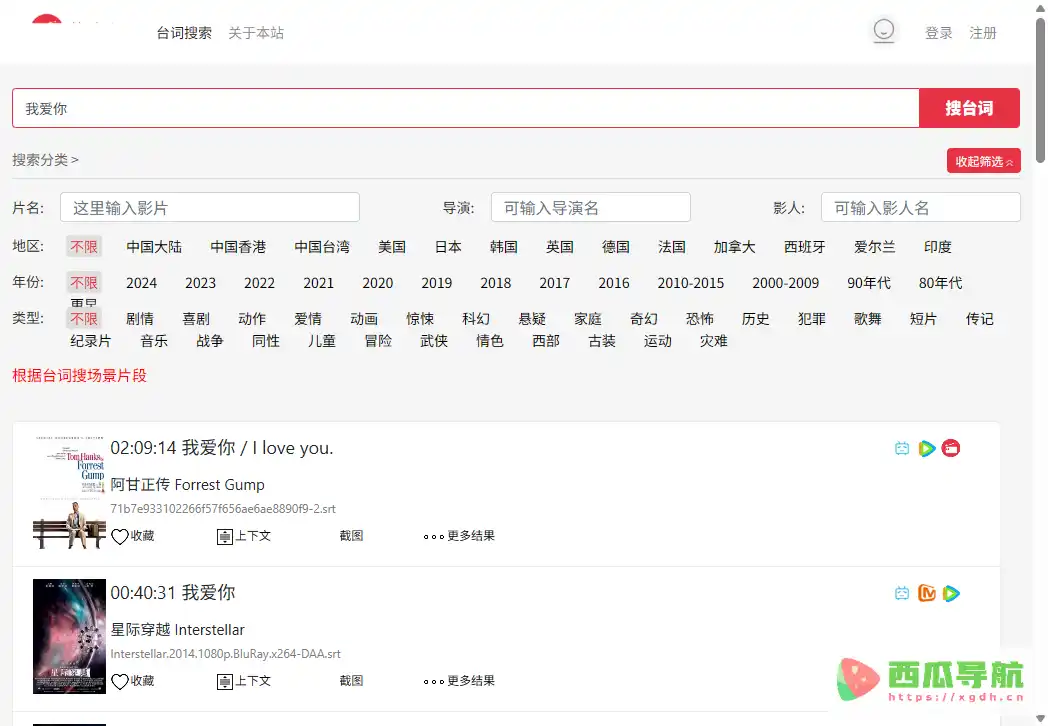The width and height of the screenshot is (1048, 726).
Task: Filter genre by 传记
Action: pyautogui.click(x=980, y=319)
